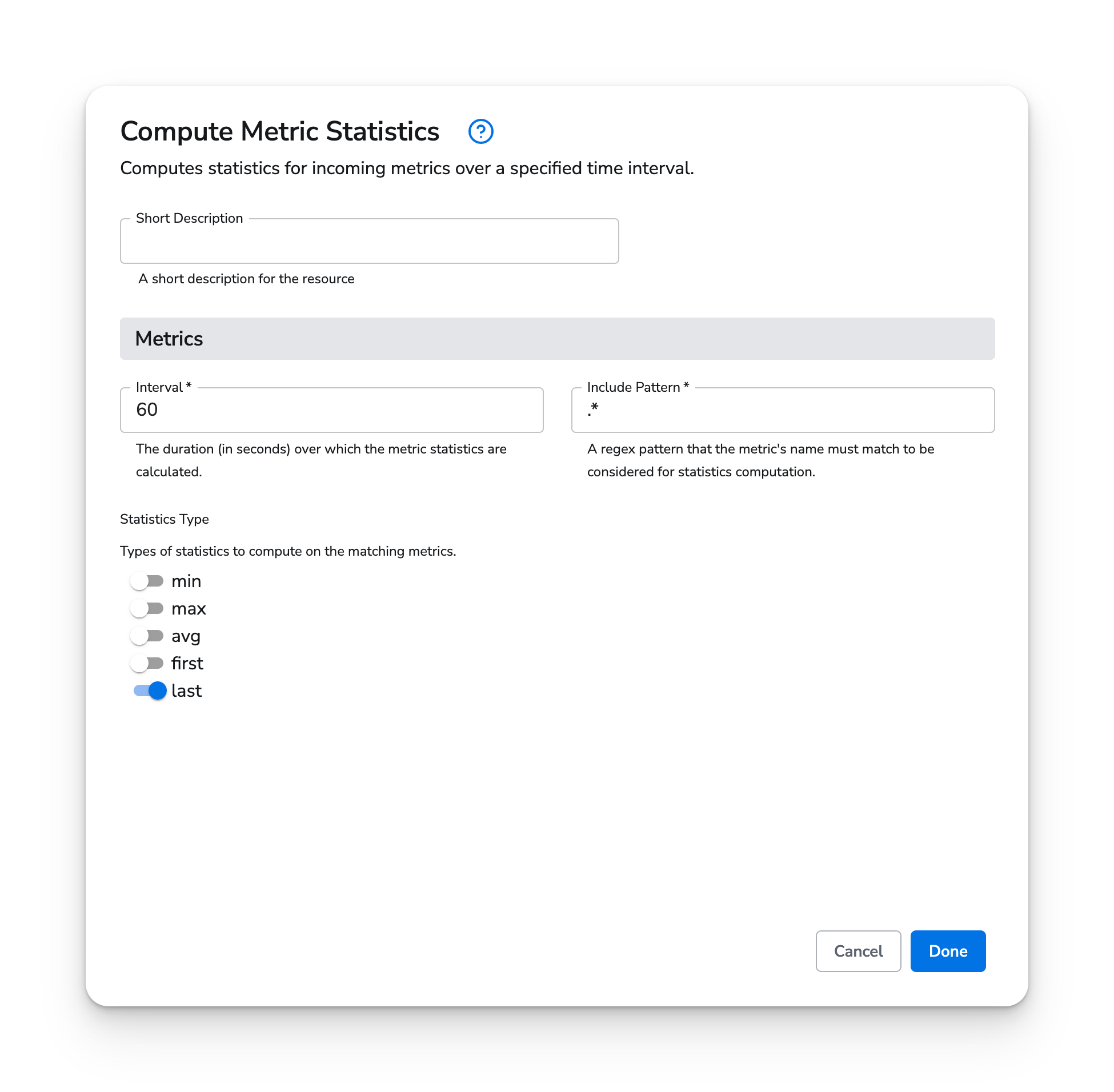Click the last label text
Screen dimensions: 1114x1092
tap(186, 690)
